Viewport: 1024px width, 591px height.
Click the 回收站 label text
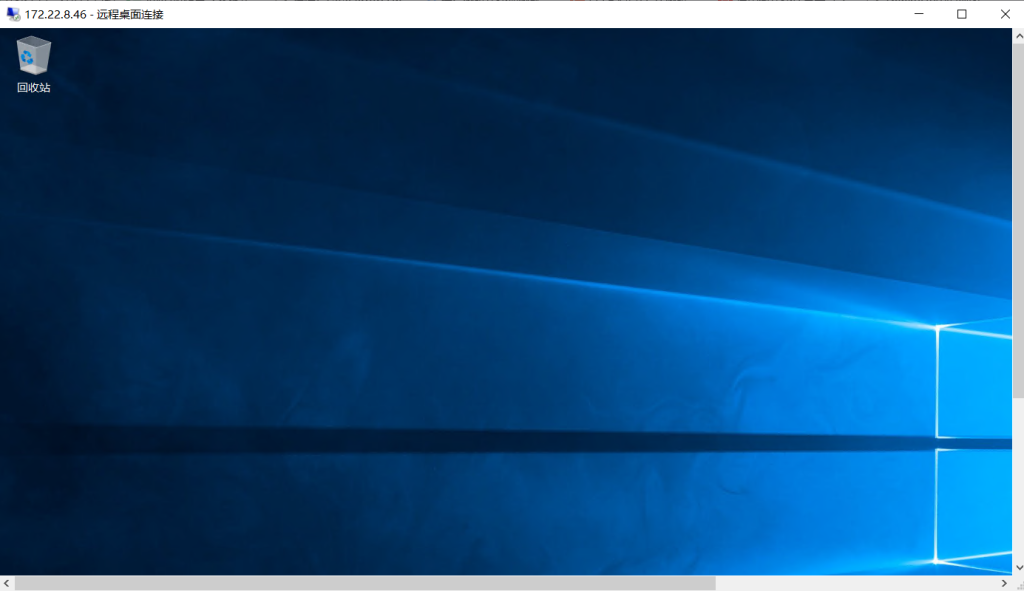[x=33, y=88]
